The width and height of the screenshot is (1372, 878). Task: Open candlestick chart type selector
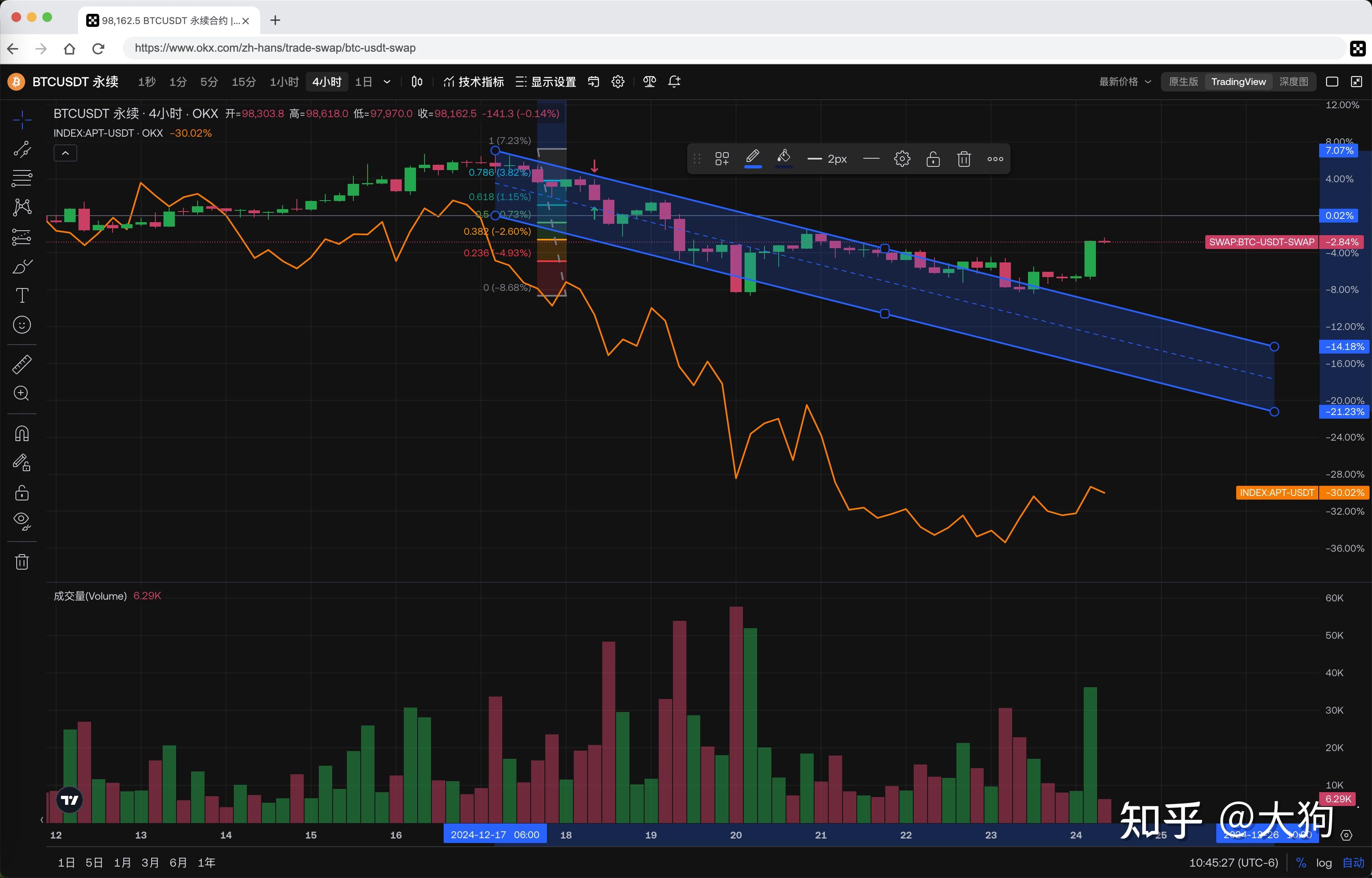416,81
